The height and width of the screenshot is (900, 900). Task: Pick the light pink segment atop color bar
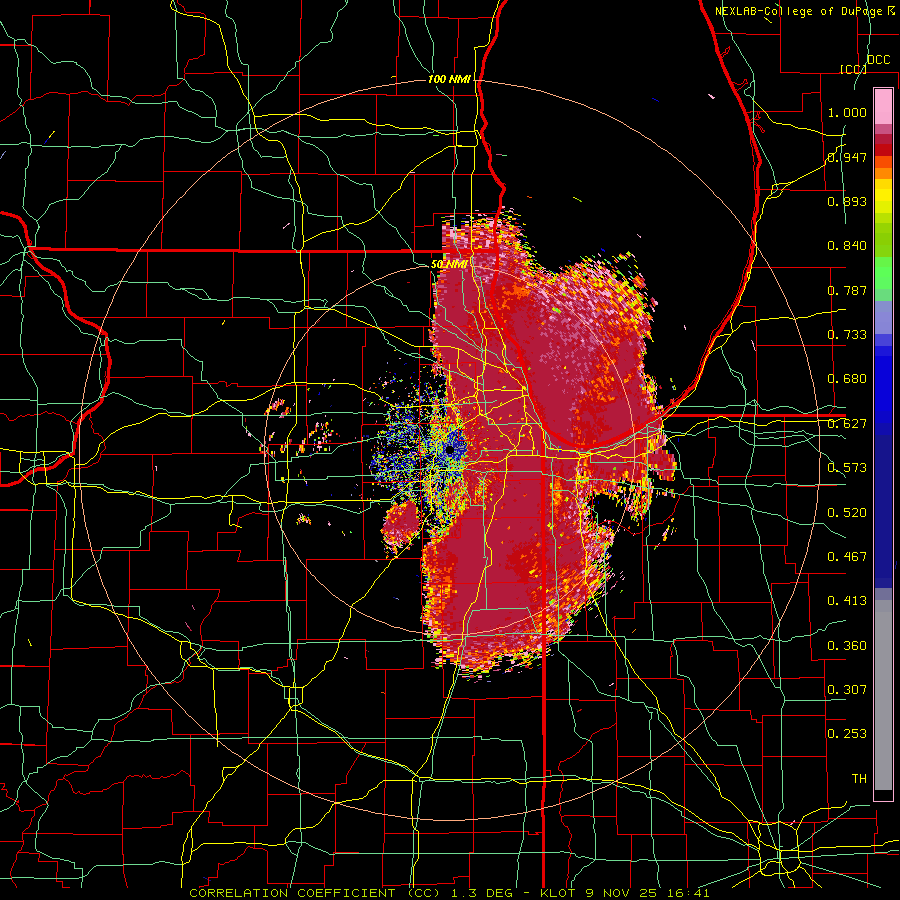pos(883,106)
